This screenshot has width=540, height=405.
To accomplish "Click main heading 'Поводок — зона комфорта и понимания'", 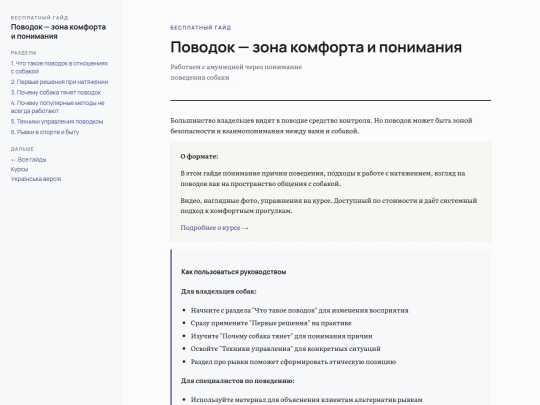I will [316, 47].
